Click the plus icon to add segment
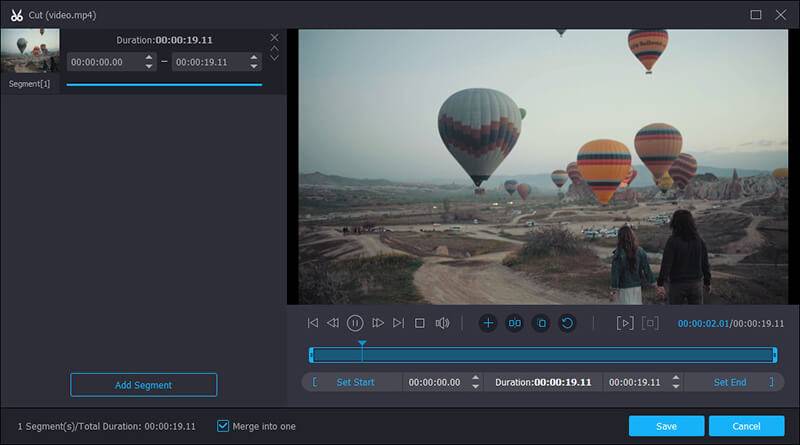 (488, 323)
